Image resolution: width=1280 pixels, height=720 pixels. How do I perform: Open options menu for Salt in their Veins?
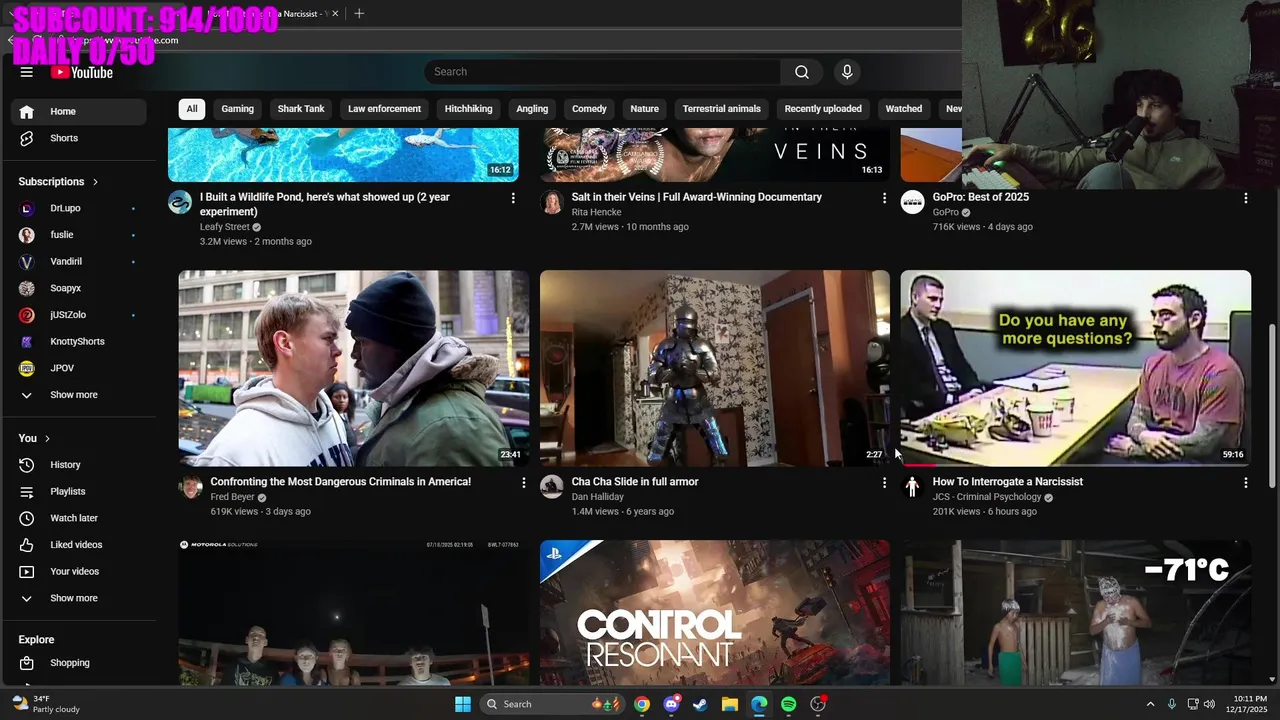pos(884,198)
